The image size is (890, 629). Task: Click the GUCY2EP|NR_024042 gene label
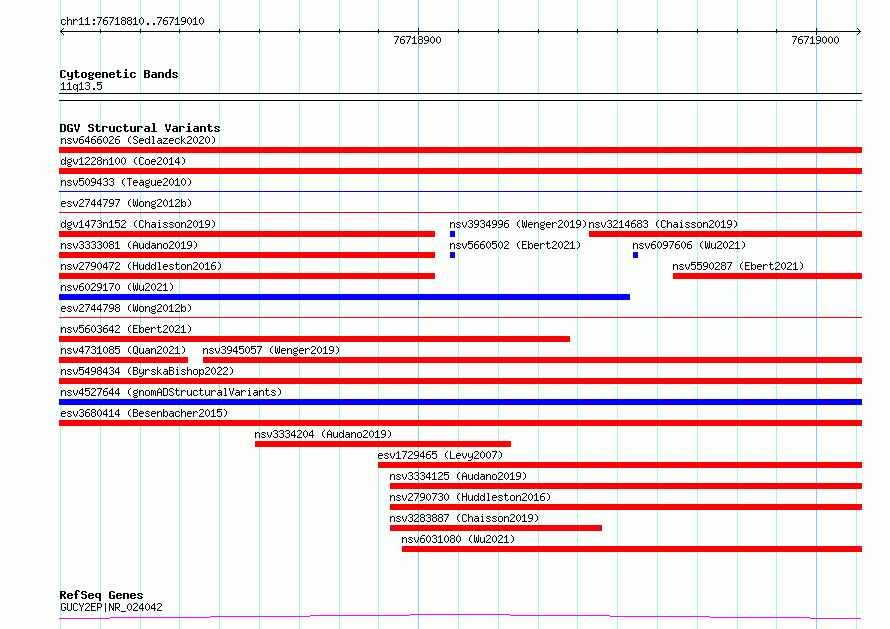[x=111, y=607]
